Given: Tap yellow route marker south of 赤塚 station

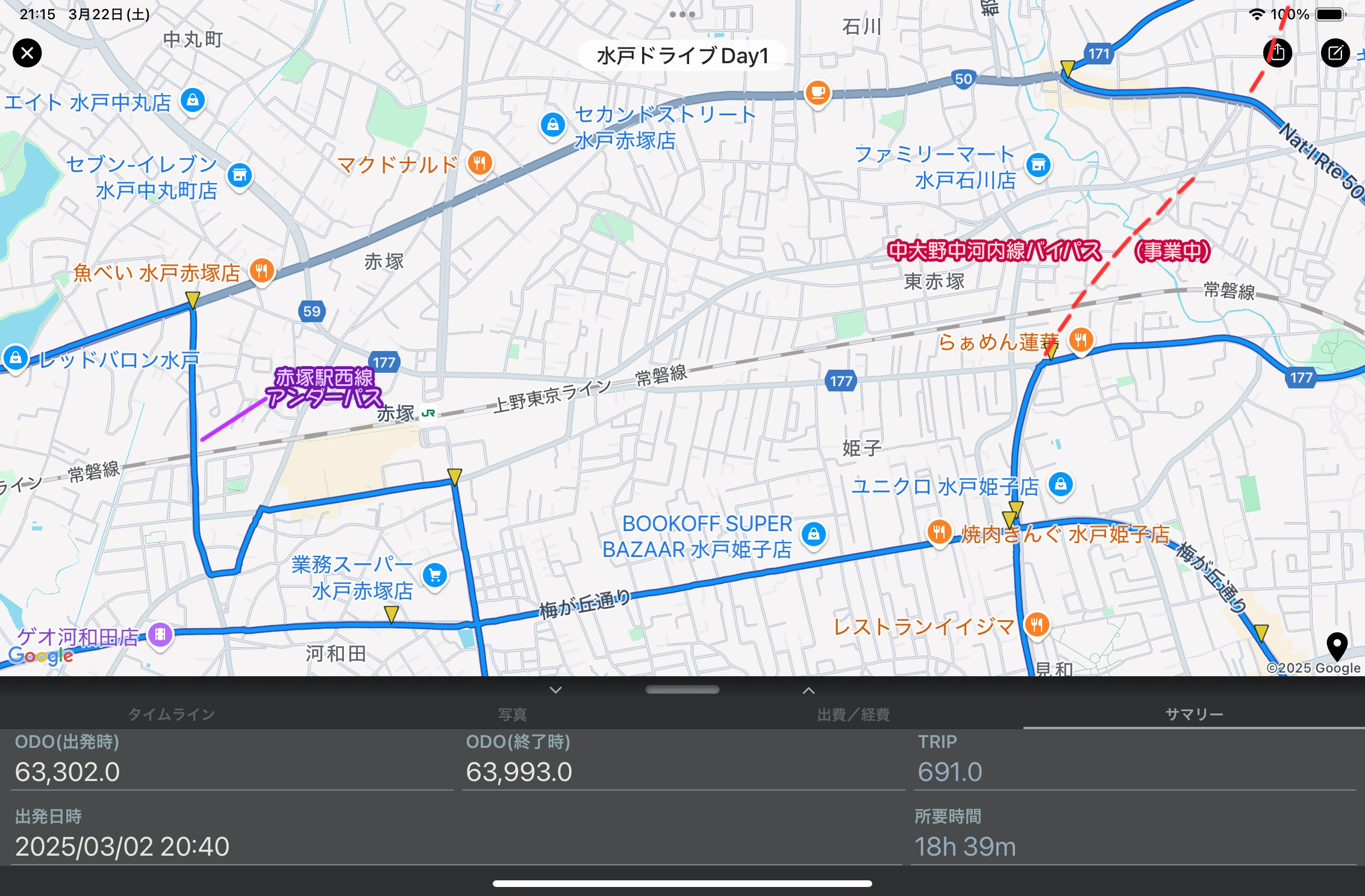Looking at the screenshot, I should 455,477.
